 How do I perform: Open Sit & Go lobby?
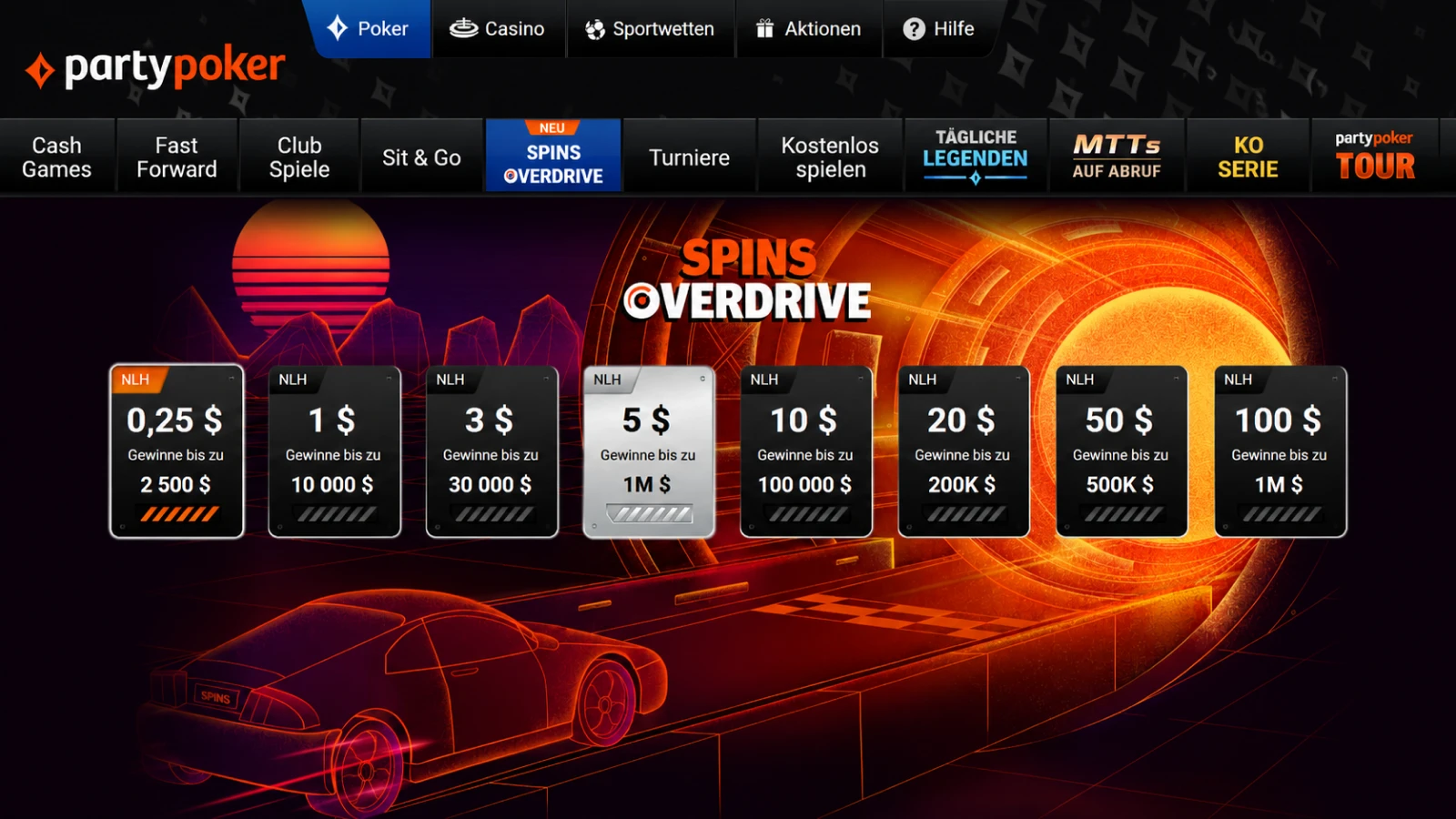click(421, 157)
